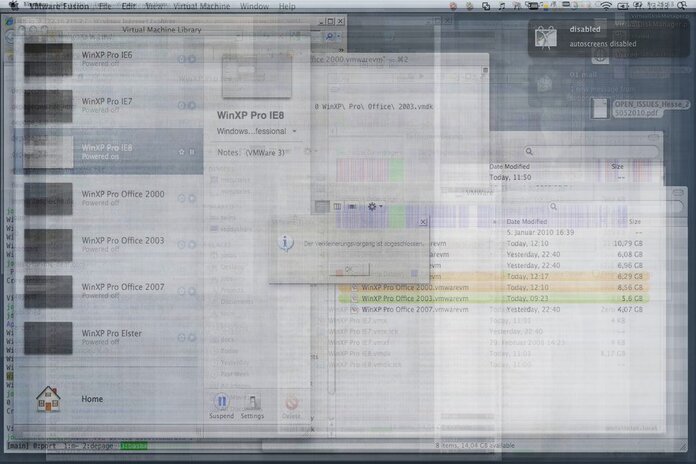Click the pause icon in WinXP Pro IE8 row
Screen dimensions: 696x464
pos(192,152)
